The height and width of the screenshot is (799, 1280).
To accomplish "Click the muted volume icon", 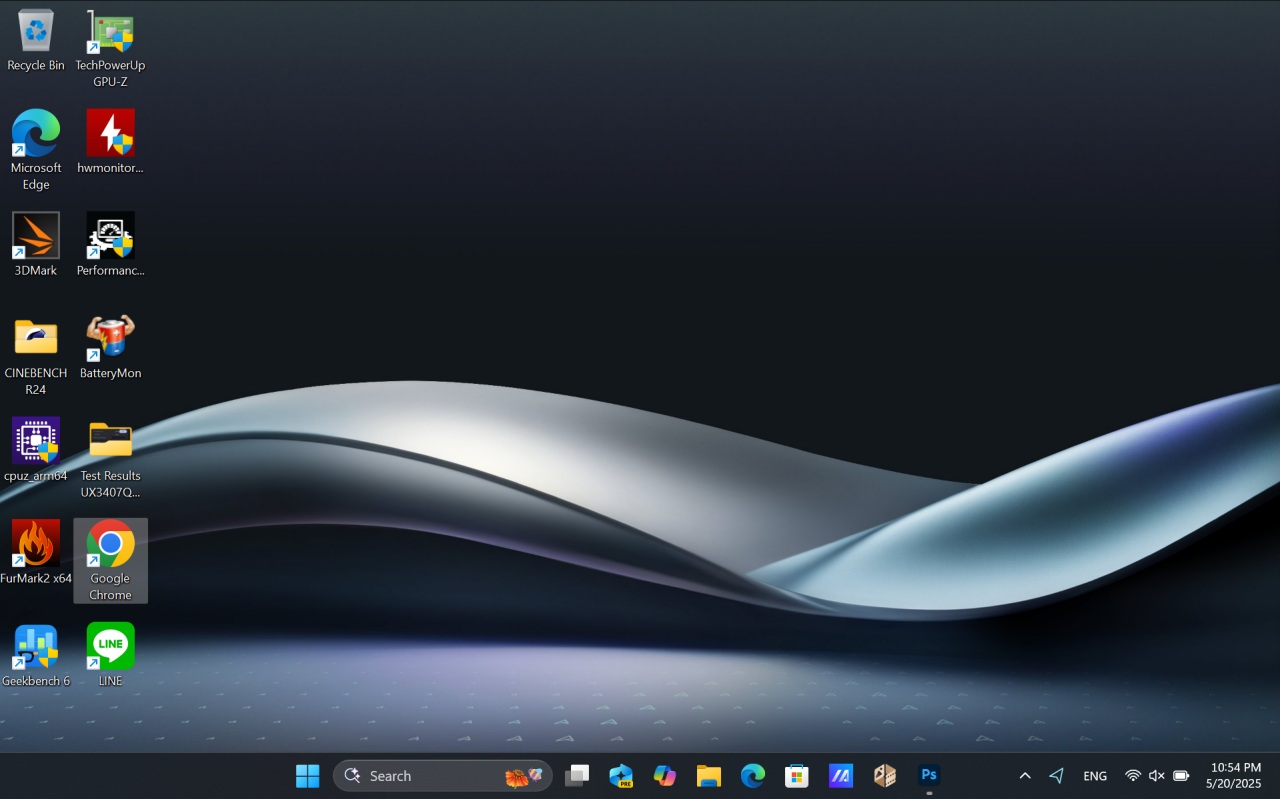I will tap(1157, 776).
